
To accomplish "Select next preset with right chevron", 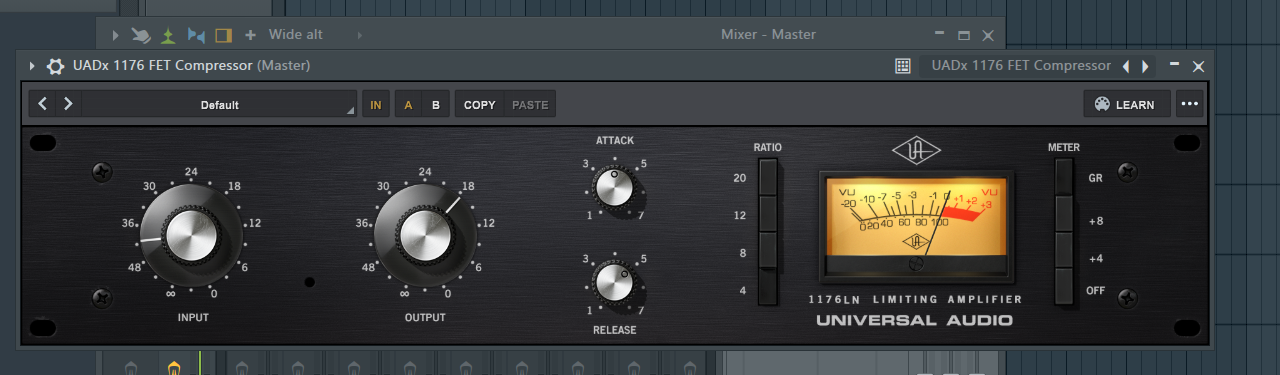I will pyautogui.click(x=68, y=104).
